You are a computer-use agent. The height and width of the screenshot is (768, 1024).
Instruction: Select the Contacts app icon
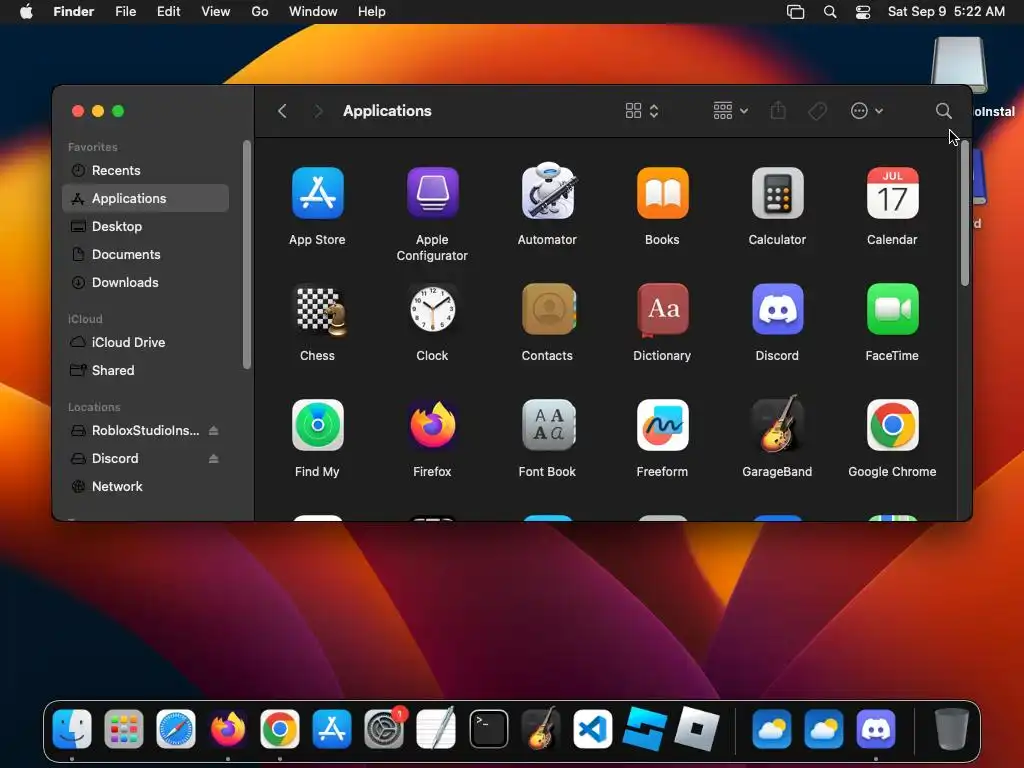tap(549, 309)
